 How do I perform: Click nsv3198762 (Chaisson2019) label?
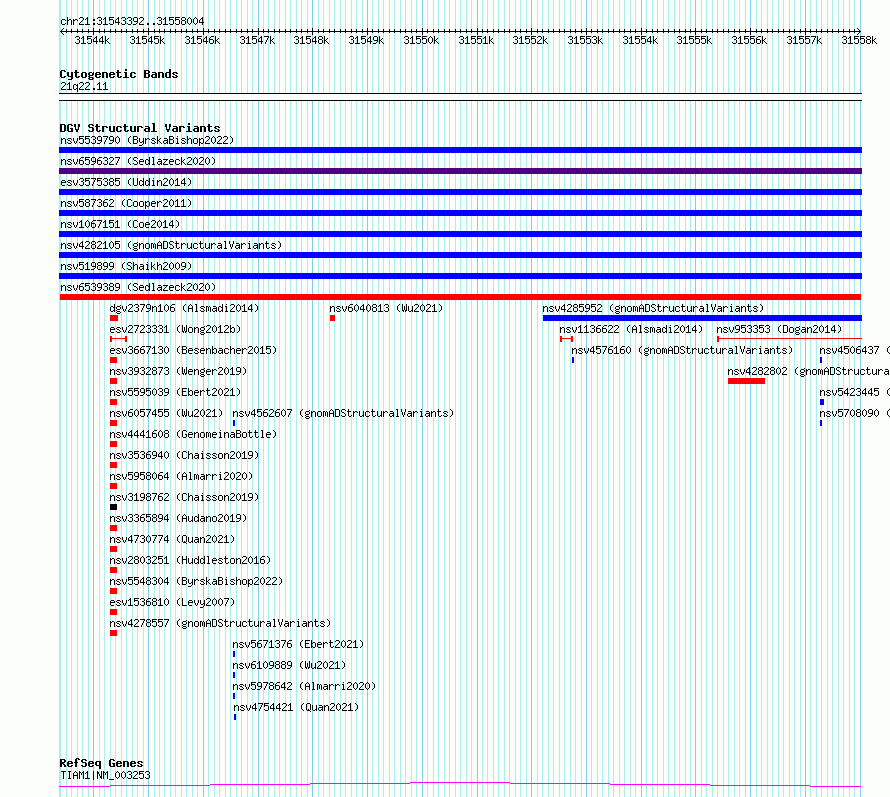click(184, 497)
